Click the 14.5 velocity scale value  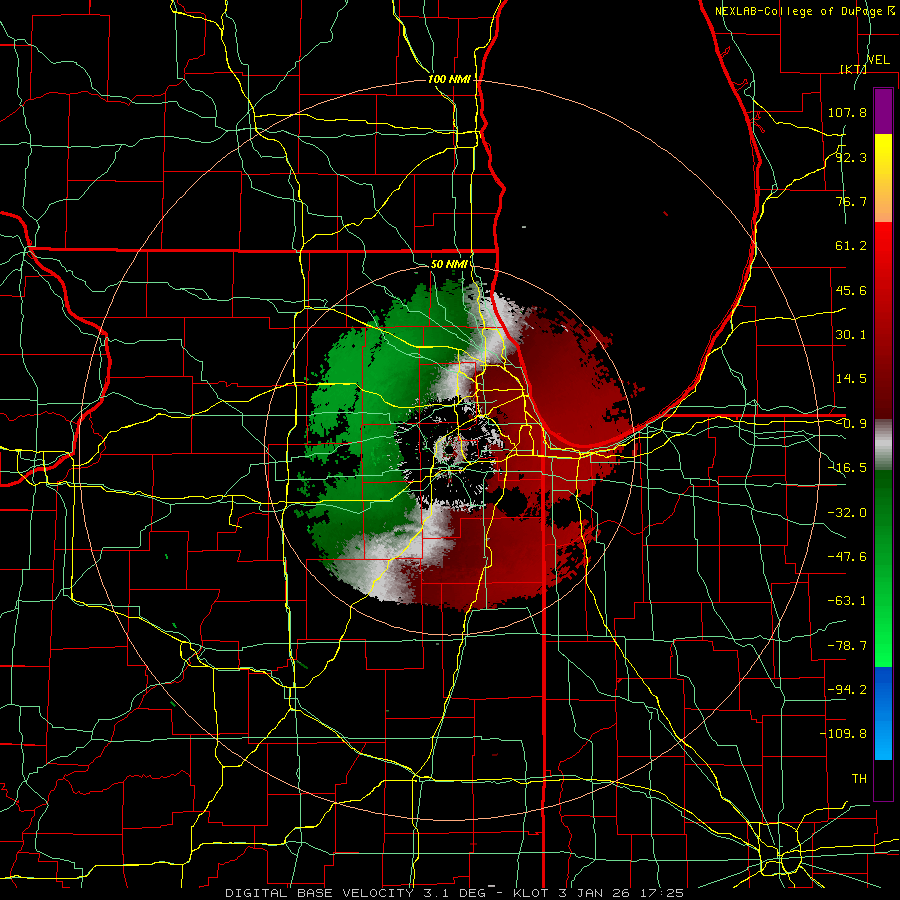pos(851,378)
